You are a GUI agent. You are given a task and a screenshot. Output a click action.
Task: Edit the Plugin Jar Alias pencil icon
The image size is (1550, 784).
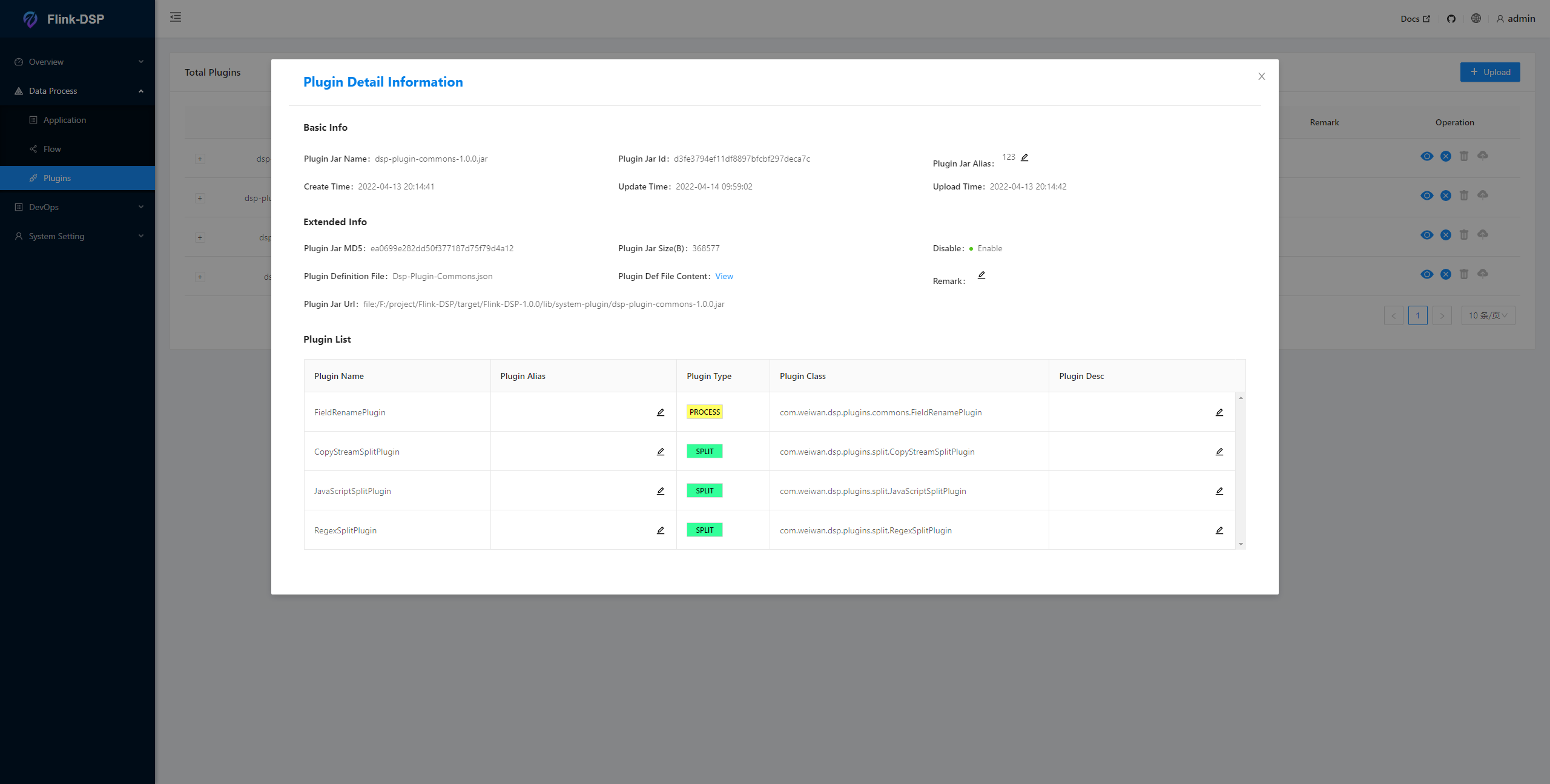[1024, 157]
